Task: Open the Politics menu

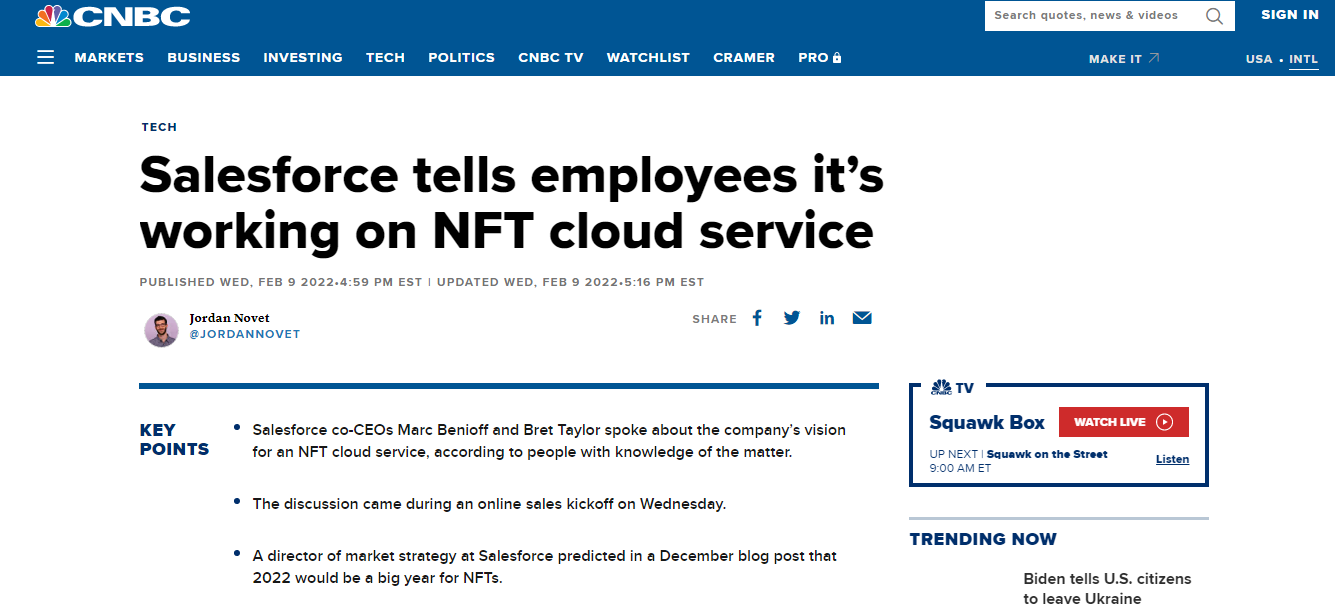Action: 461,58
